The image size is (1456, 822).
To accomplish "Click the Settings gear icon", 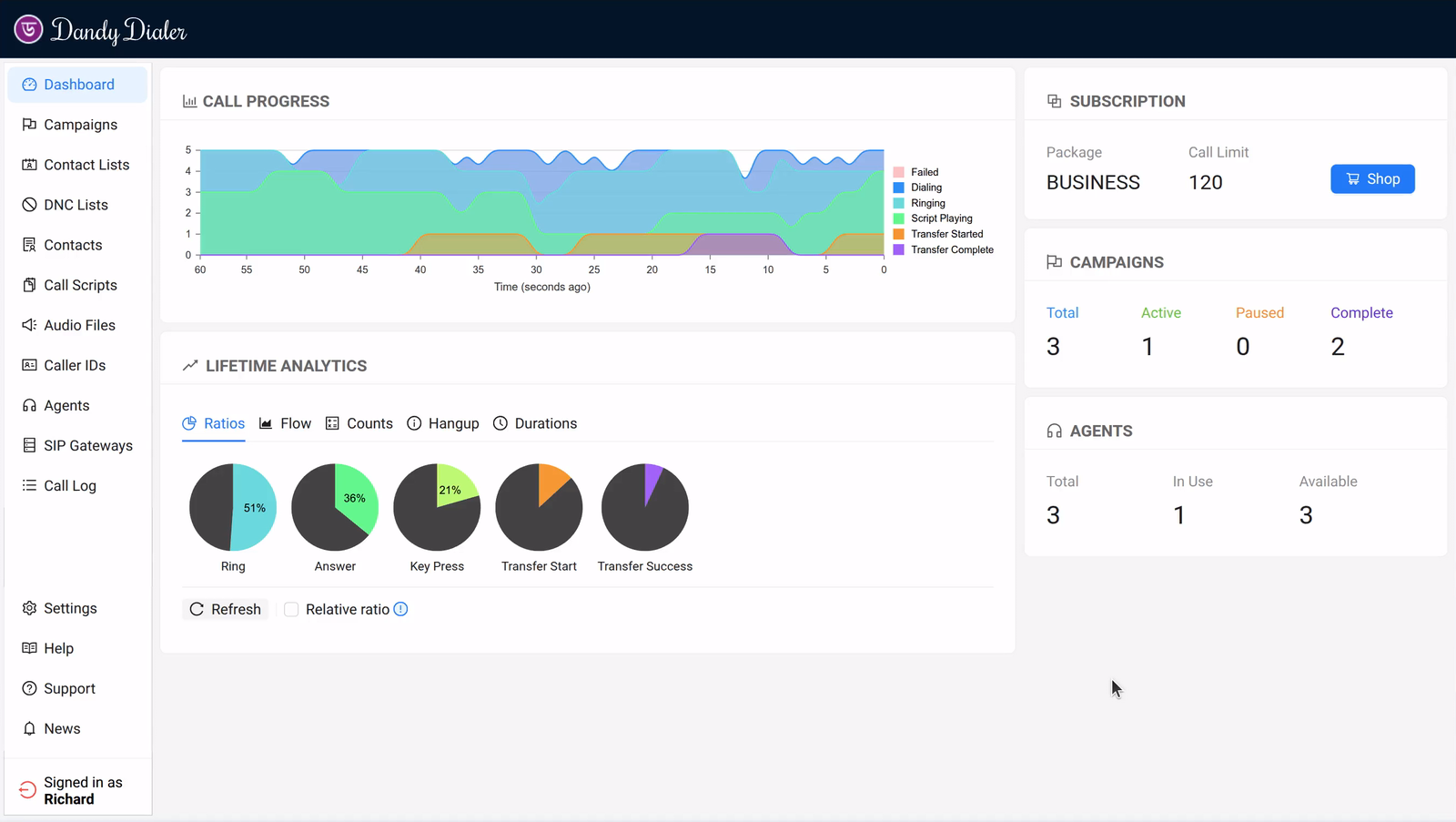I will [29, 608].
